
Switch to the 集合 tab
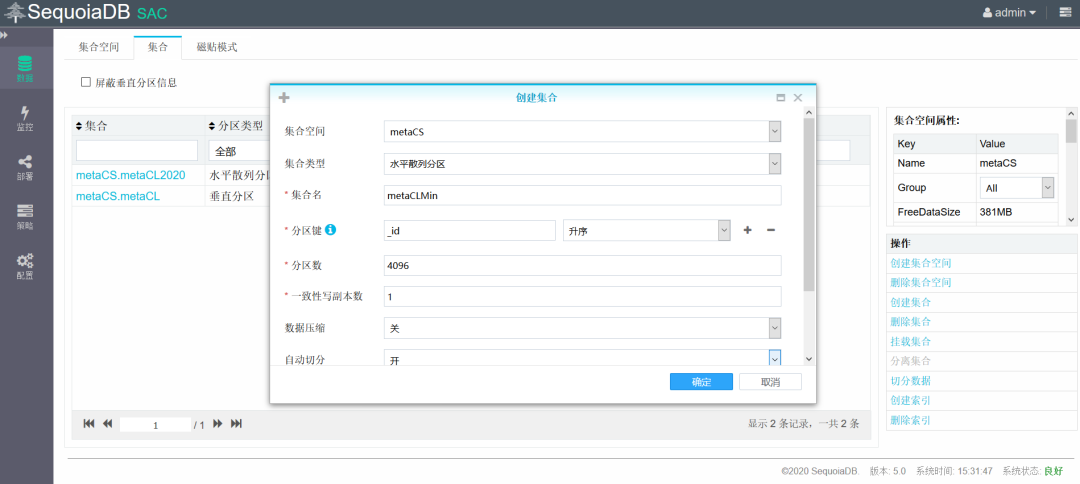pos(158,47)
